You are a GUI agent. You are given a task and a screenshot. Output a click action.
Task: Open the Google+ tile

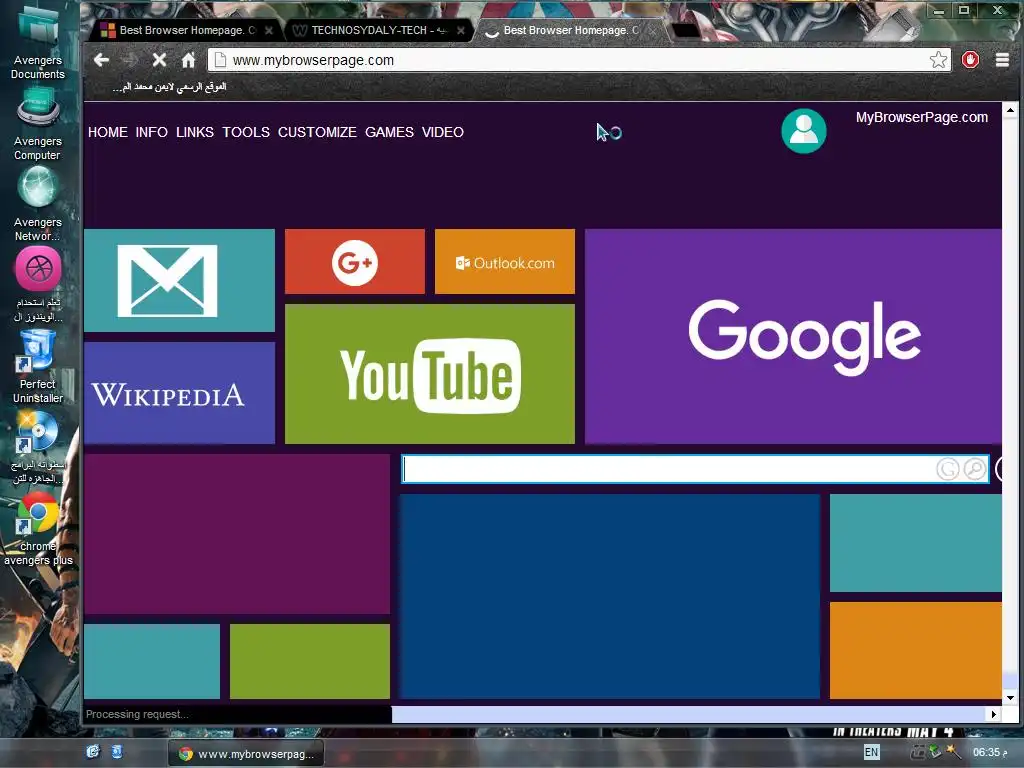pos(355,261)
